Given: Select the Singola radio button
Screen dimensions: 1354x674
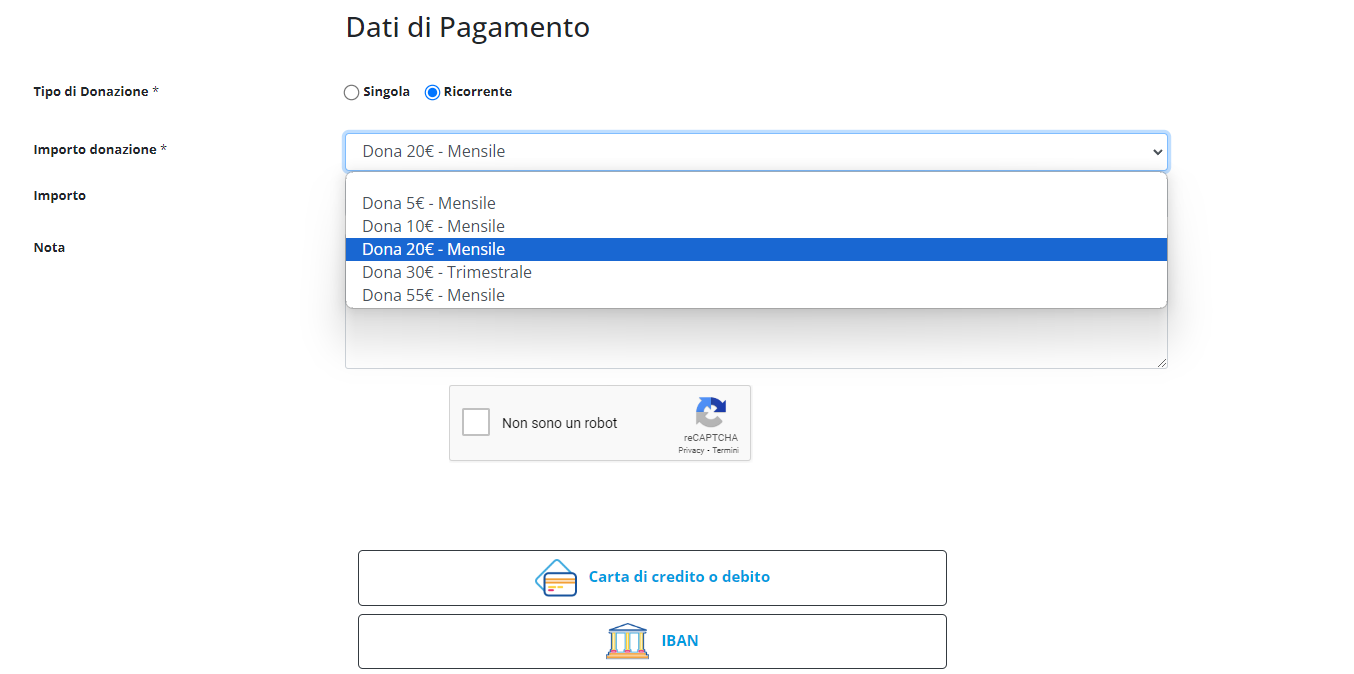Looking at the screenshot, I should click(351, 91).
